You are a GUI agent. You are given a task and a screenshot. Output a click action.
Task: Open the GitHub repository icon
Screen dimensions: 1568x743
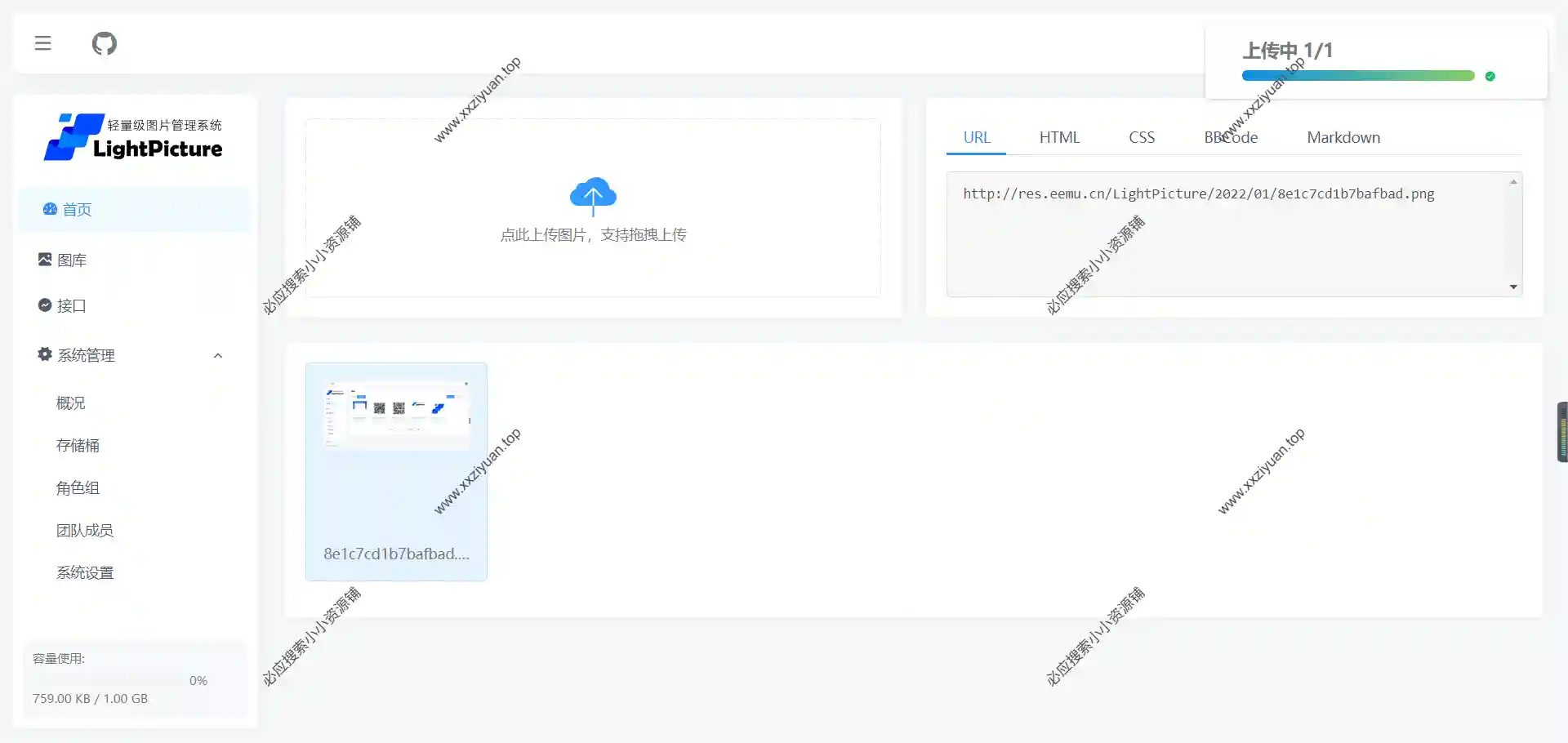pos(105,43)
